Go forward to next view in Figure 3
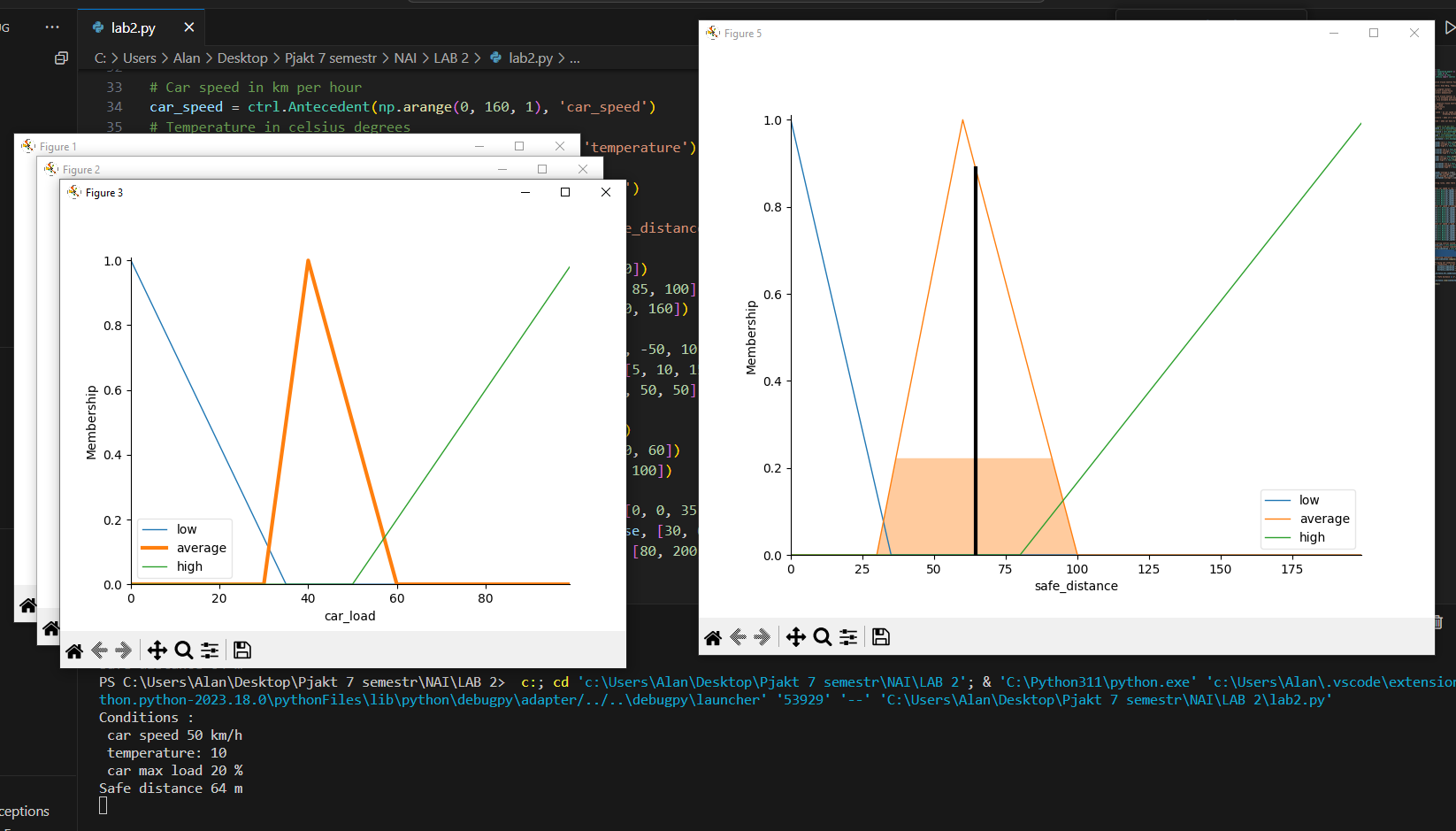The height and width of the screenshot is (831, 1456). 123,650
